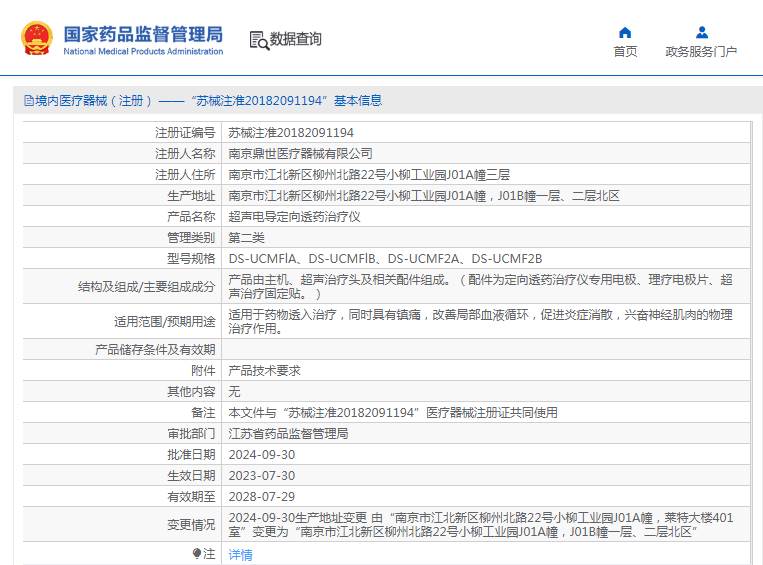Image resolution: width=763 pixels, height=565 pixels.
Task: Click the 其他内容 label
Action: [x=191, y=391]
